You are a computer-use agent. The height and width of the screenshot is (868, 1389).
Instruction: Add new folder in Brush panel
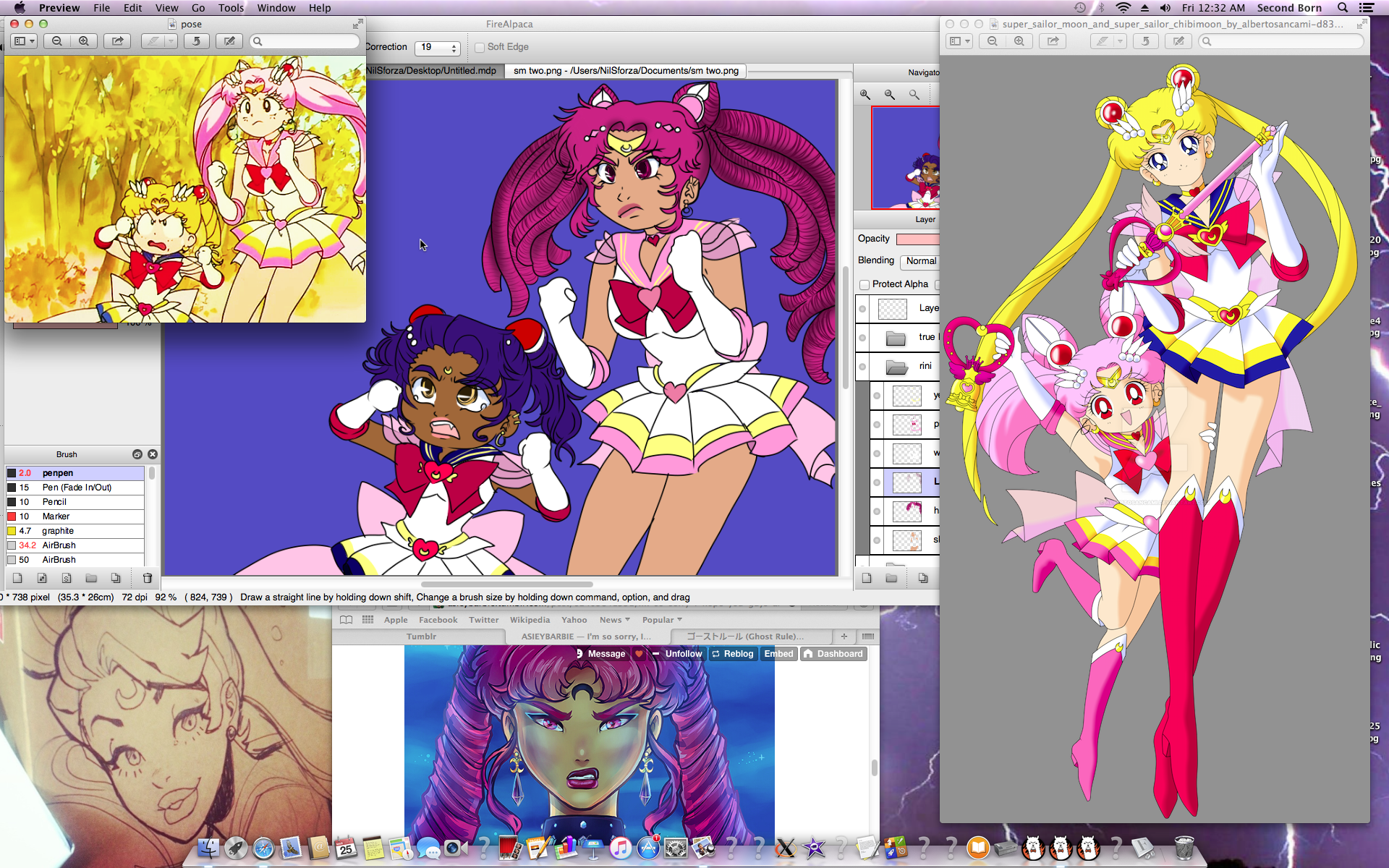91,578
